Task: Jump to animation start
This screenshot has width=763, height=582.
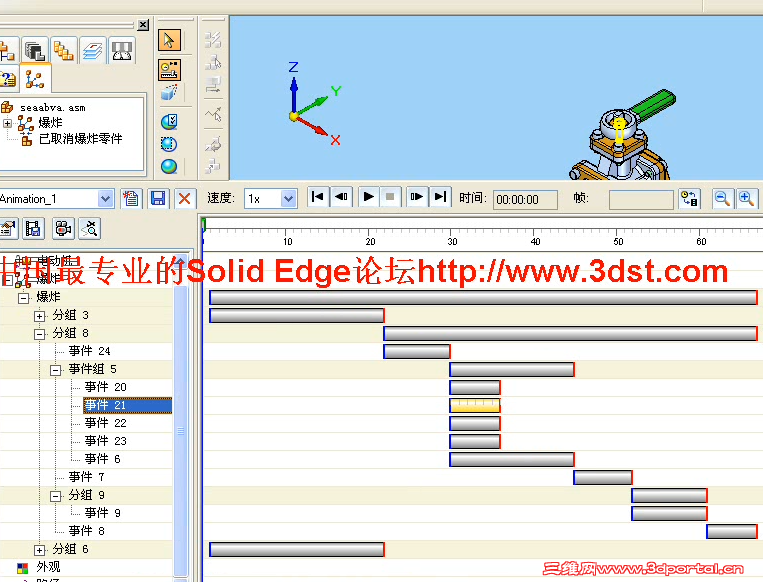Action: (x=317, y=197)
